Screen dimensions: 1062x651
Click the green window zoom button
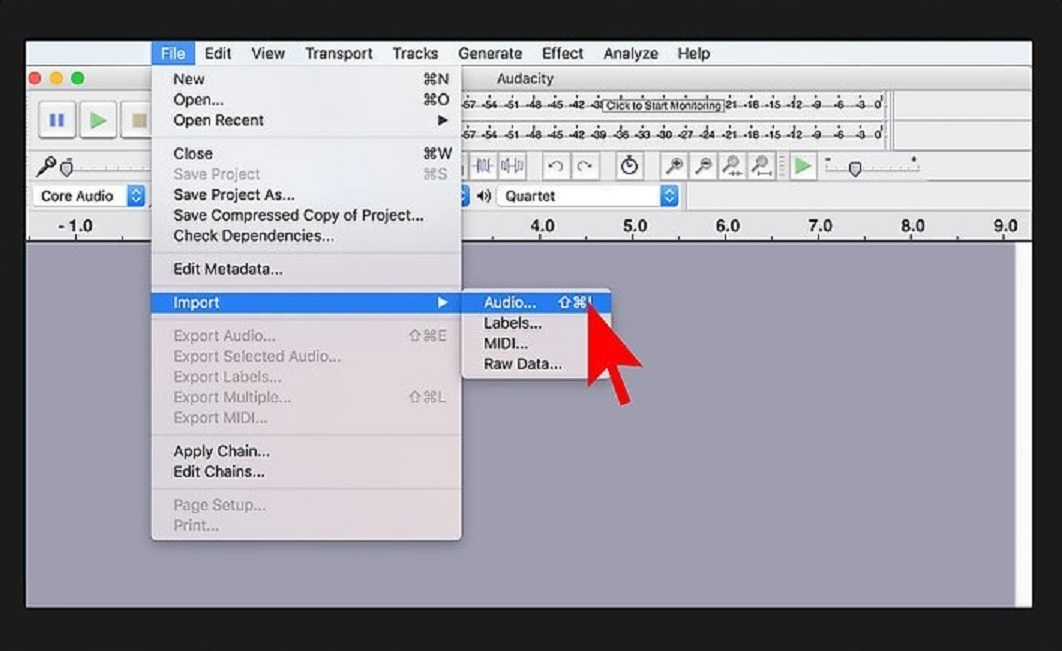78,79
